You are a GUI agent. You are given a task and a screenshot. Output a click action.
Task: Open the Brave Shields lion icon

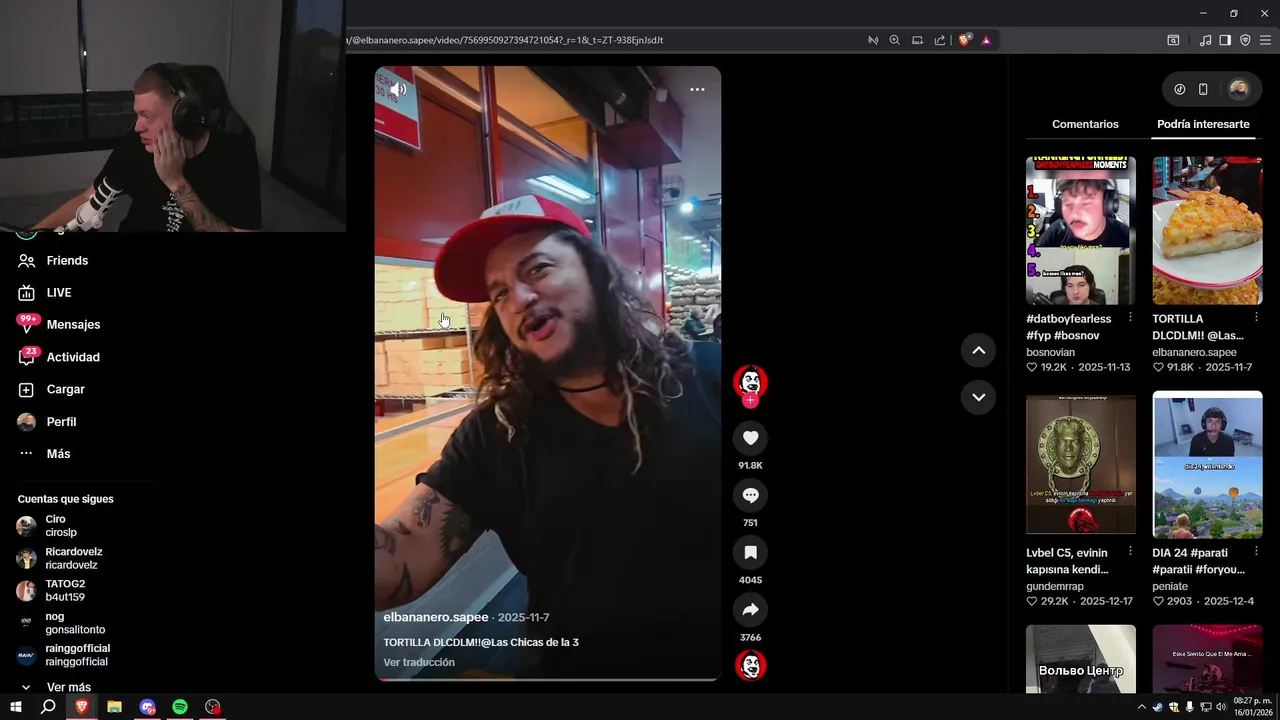click(x=964, y=40)
